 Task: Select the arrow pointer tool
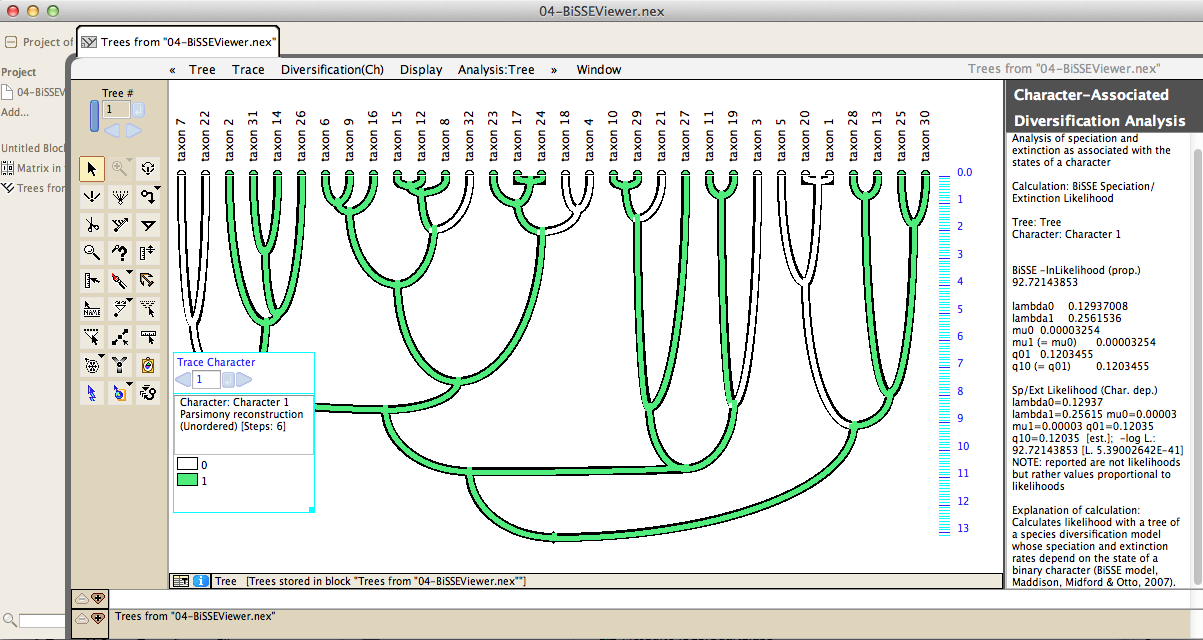click(92, 169)
